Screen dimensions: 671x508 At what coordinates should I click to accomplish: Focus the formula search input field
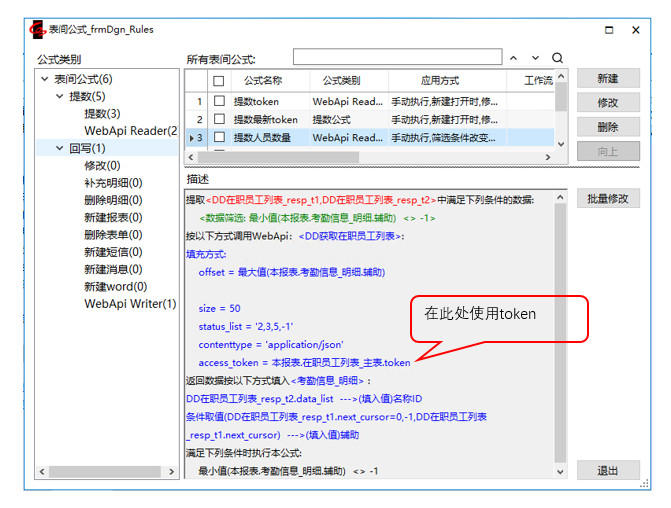coord(397,58)
